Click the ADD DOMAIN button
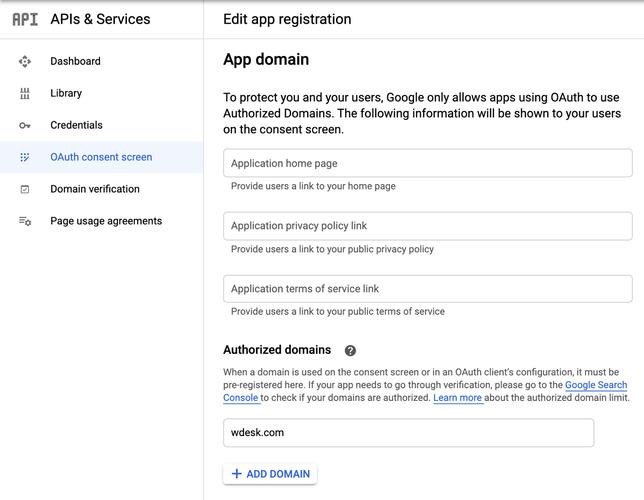Screen dimensions: 644x500 tap(270, 474)
